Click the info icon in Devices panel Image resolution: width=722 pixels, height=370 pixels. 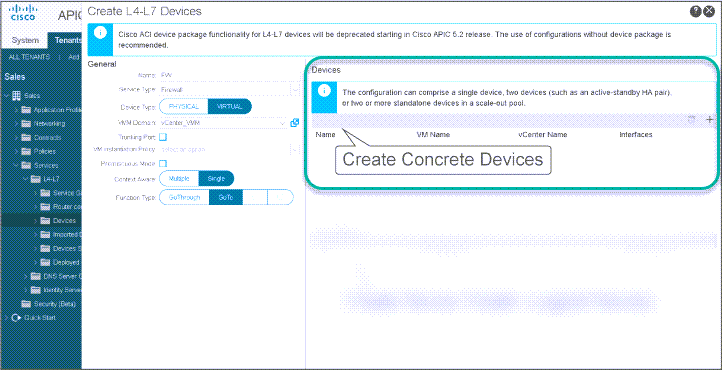coord(324,91)
